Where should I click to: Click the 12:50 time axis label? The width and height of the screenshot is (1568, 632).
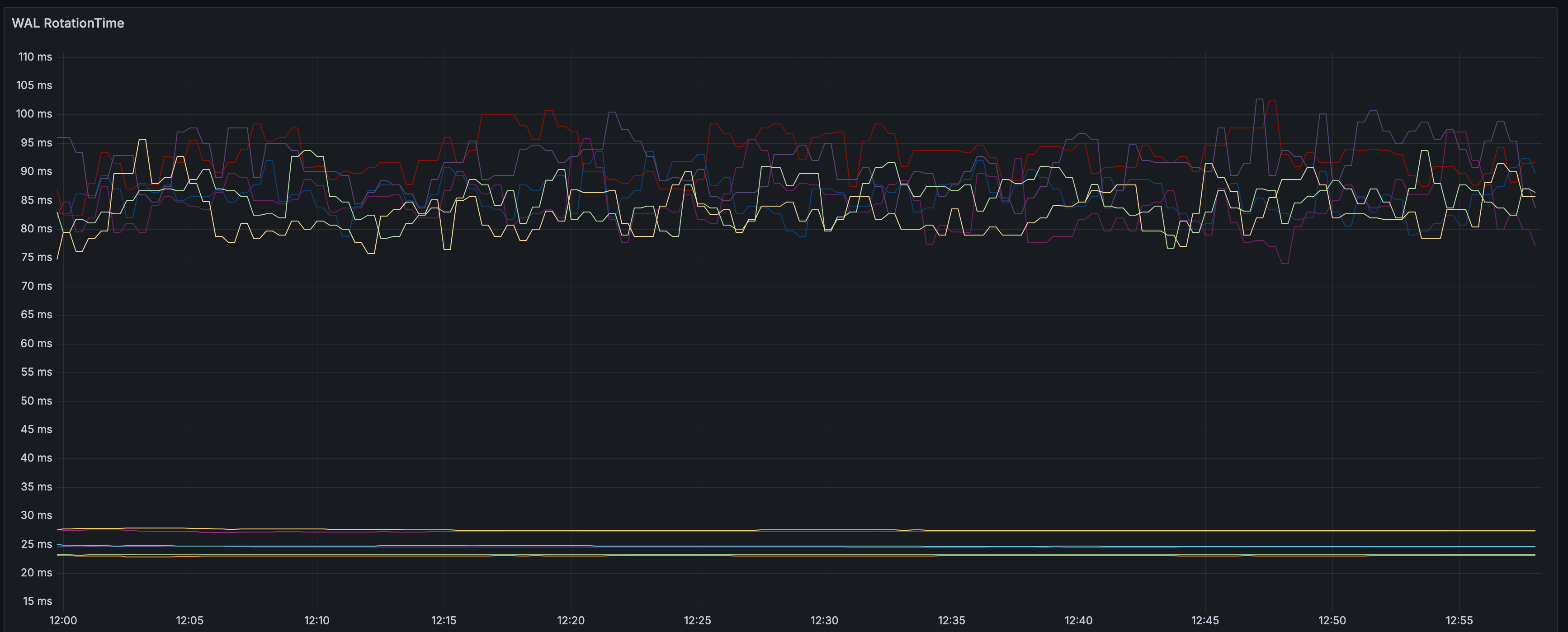(x=1332, y=620)
